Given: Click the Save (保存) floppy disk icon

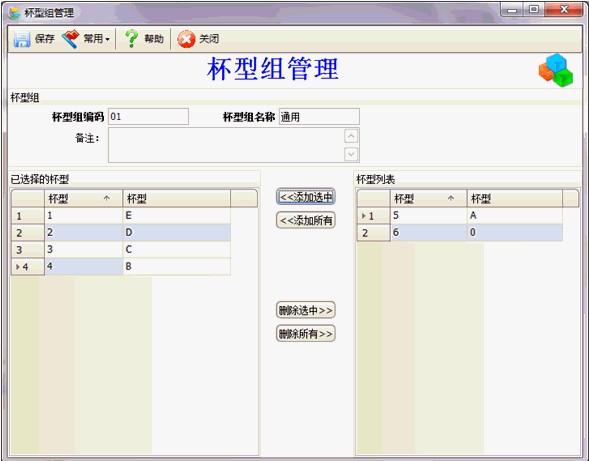Looking at the screenshot, I should point(22,39).
